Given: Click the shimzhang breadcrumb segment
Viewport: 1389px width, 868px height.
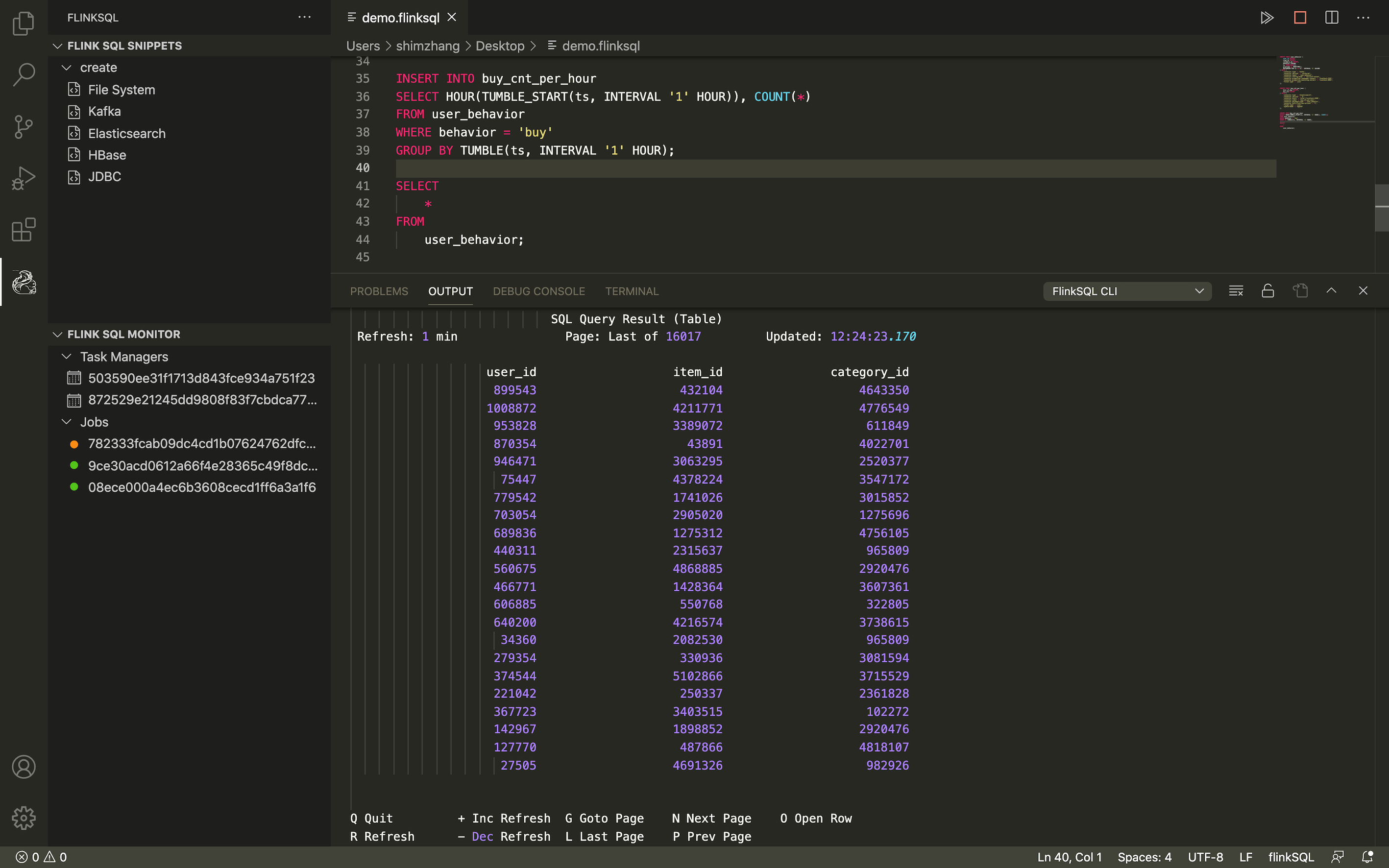Looking at the screenshot, I should pos(427,46).
